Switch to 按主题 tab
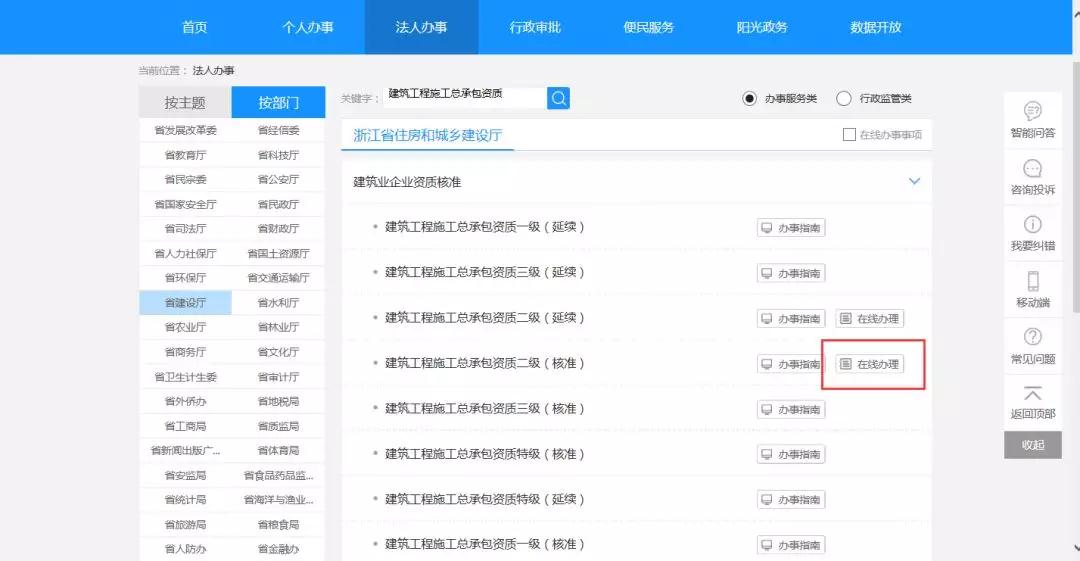Viewport: 1080px width, 561px height. click(x=185, y=103)
